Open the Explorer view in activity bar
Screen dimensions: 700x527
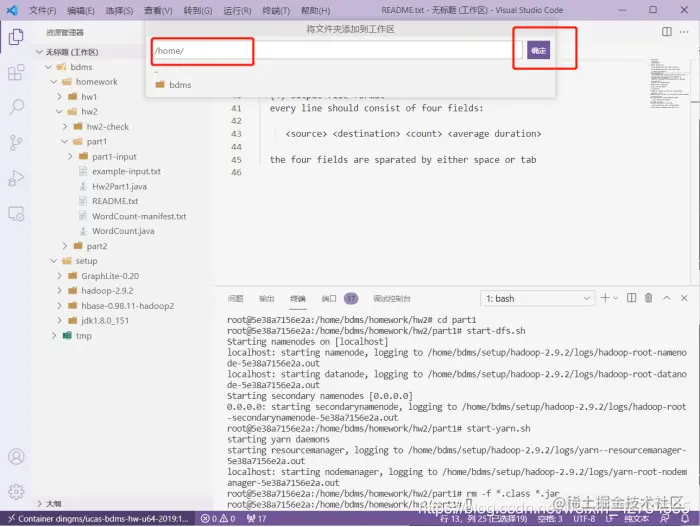pos(16,37)
